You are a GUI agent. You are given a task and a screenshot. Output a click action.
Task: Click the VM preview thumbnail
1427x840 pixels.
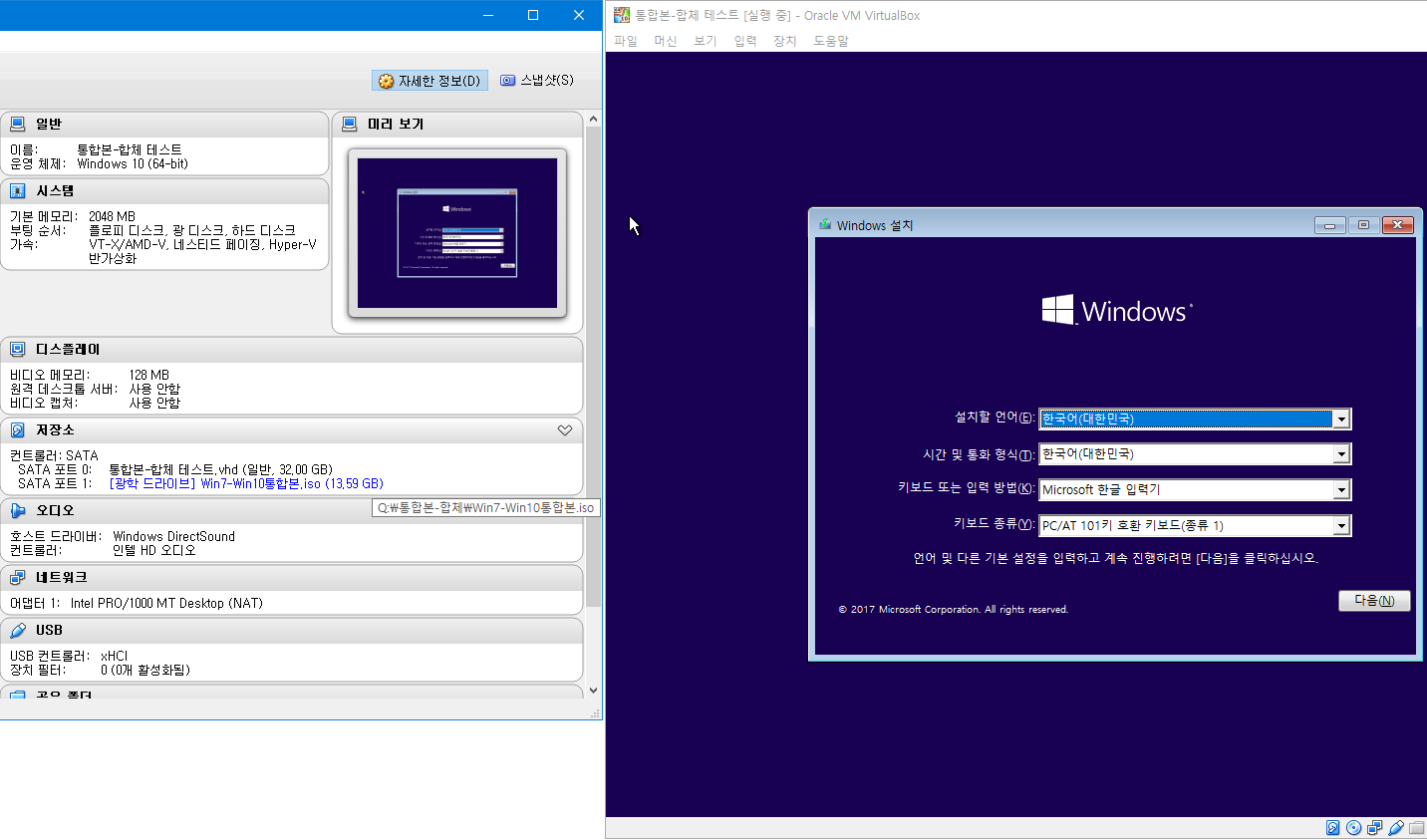tap(457, 233)
